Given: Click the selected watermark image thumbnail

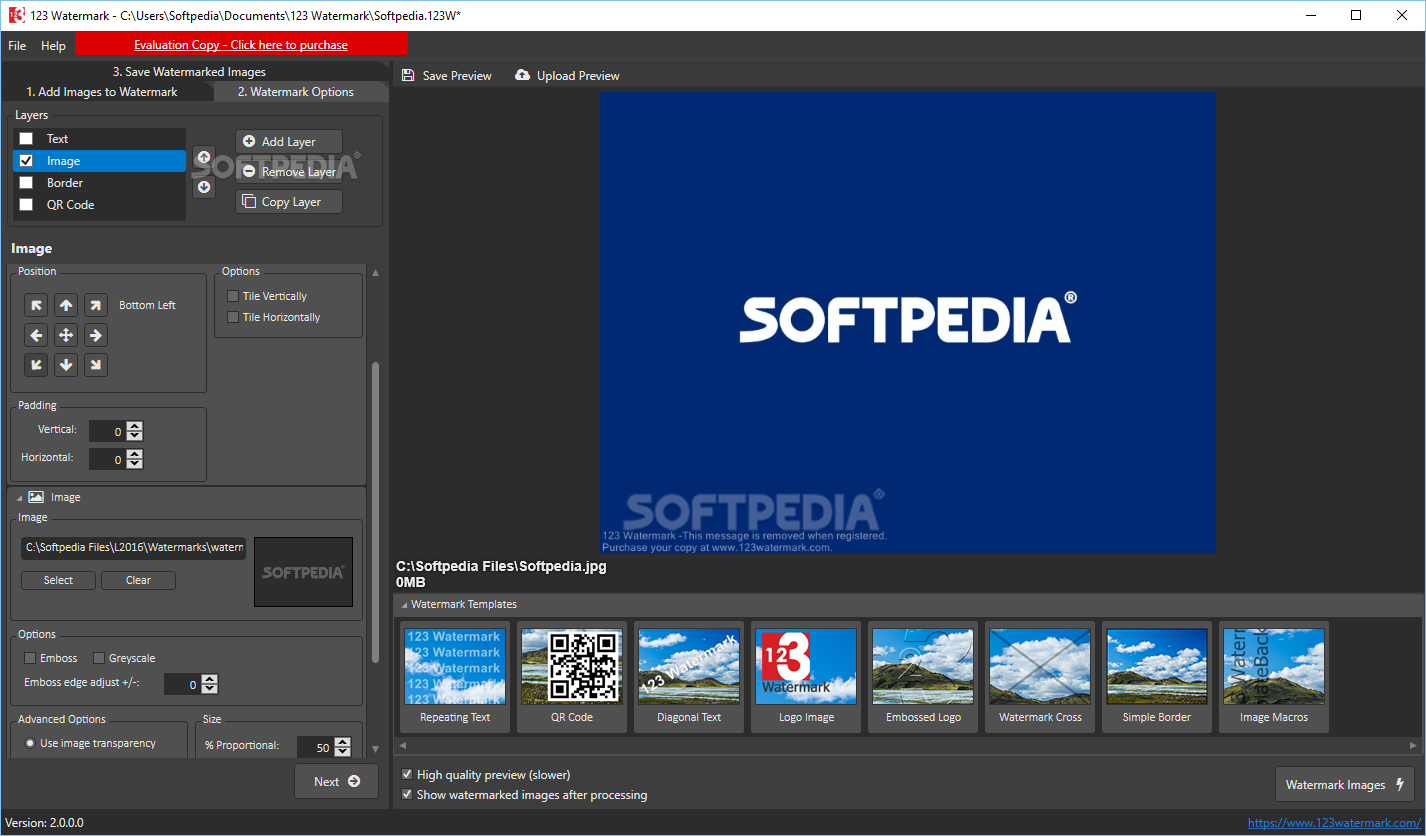Looking at the screenshot, I should (x=303, y=572).
